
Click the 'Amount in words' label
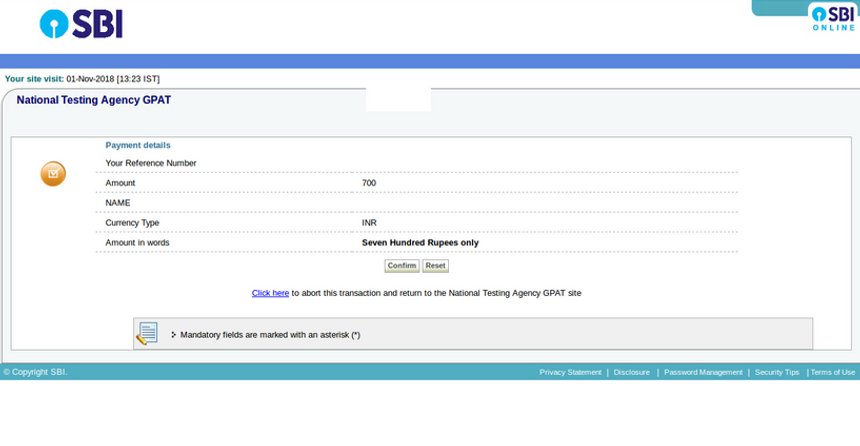[137, 242]
